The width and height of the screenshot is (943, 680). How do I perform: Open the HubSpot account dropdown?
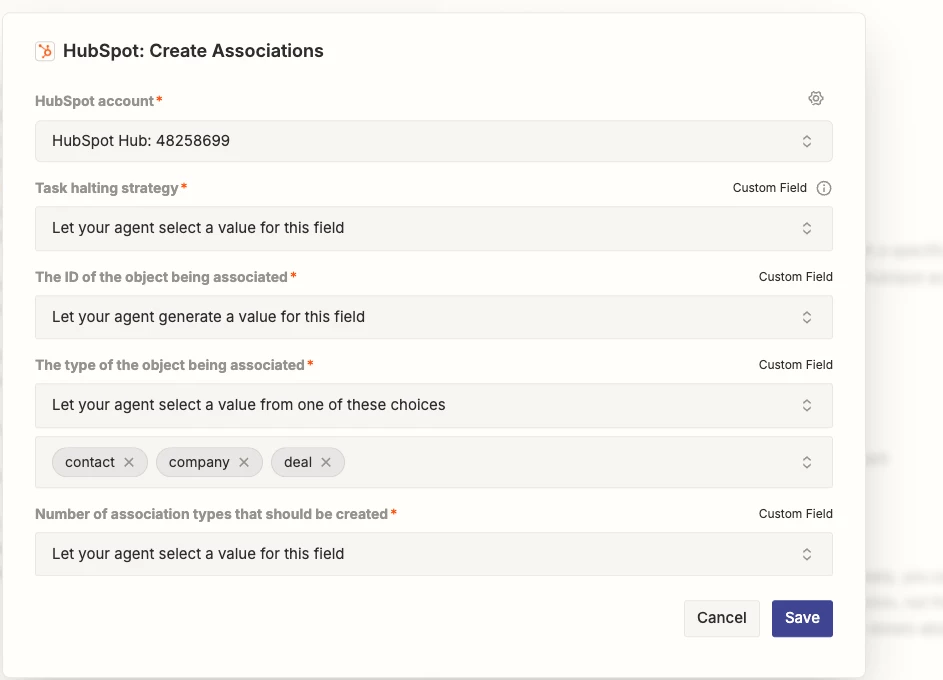[x=433, y=141]
